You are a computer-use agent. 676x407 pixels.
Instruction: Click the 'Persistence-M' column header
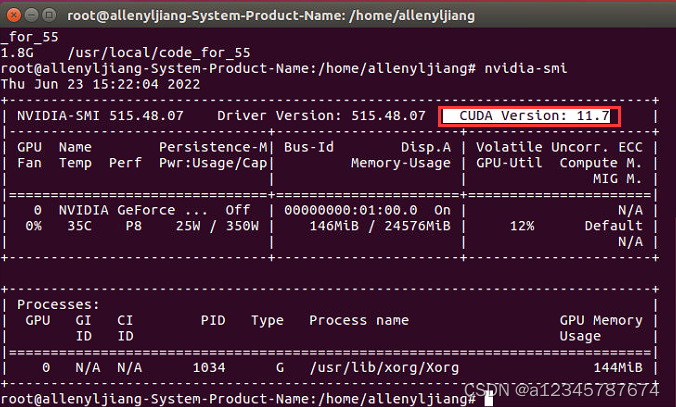213,147
